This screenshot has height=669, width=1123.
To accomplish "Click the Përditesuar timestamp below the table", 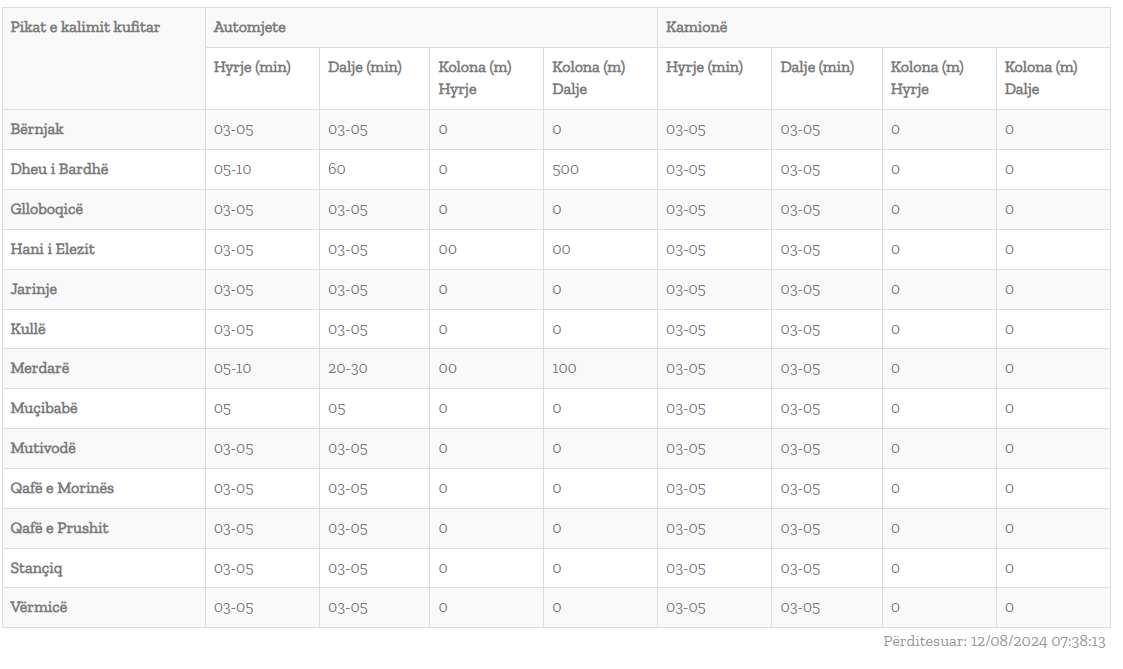I will click(x=994, y=641).
